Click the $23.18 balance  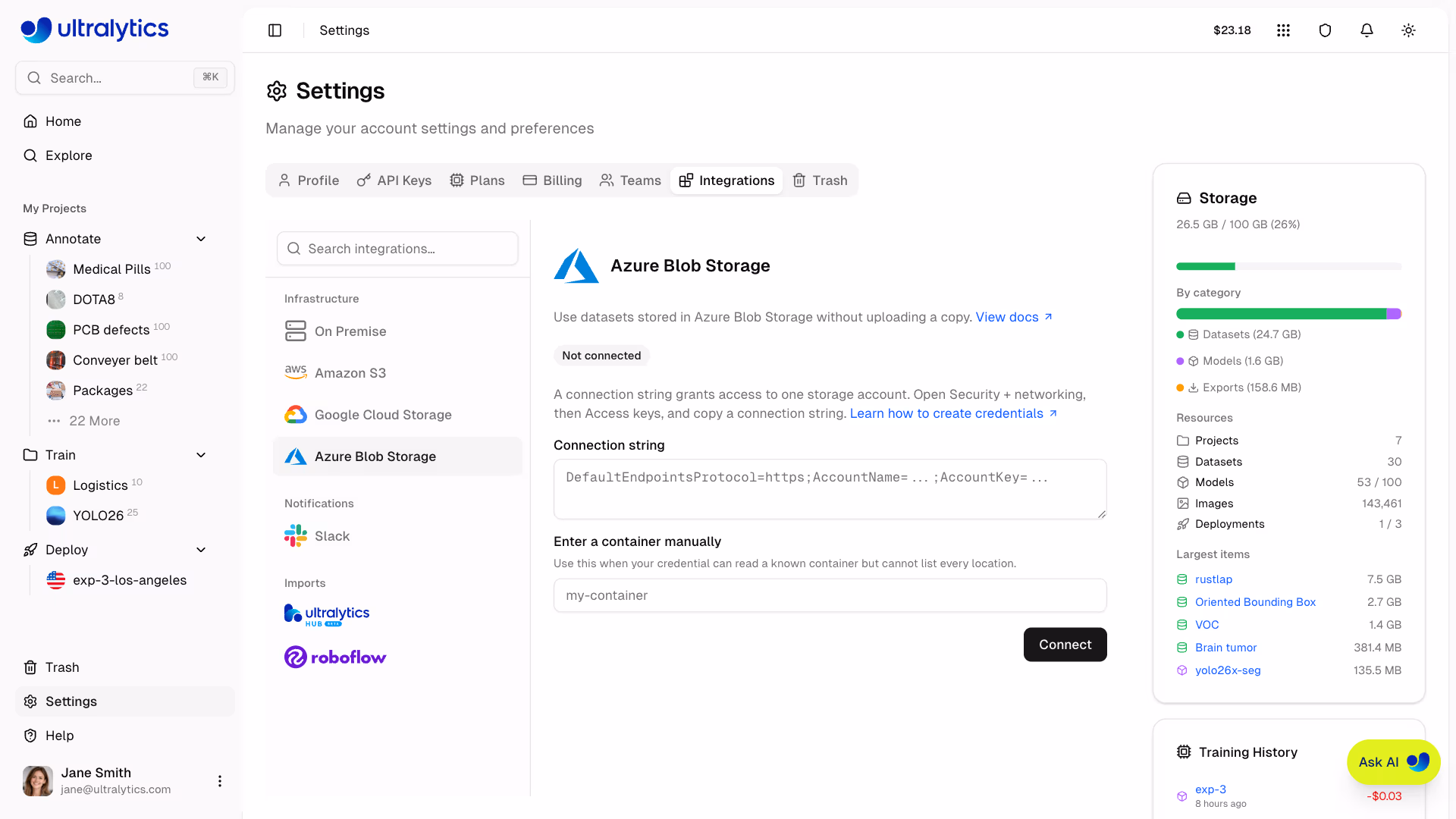pyautogui.click(x=1232, y=30)
